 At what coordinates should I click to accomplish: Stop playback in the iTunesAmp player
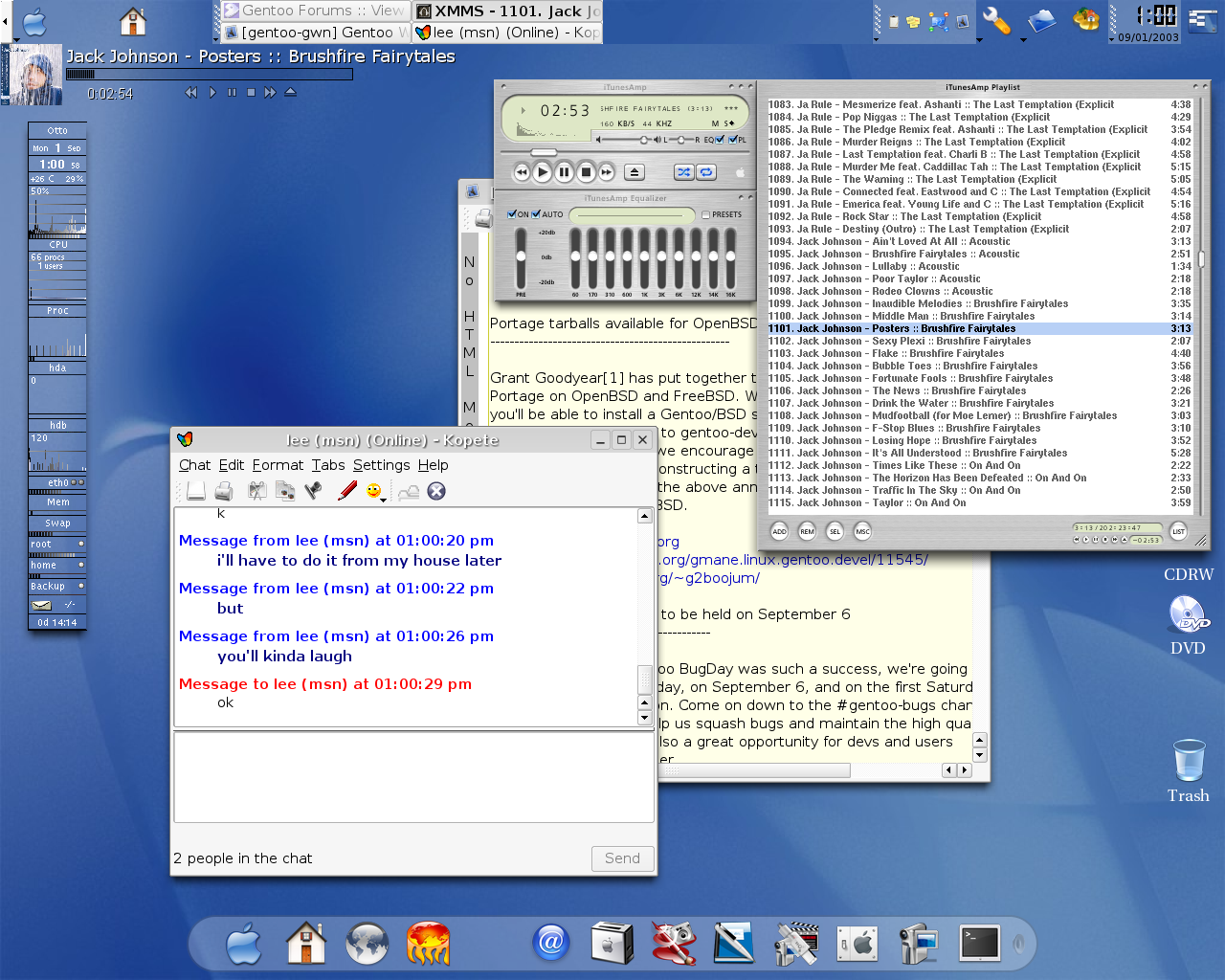[586, 172]
